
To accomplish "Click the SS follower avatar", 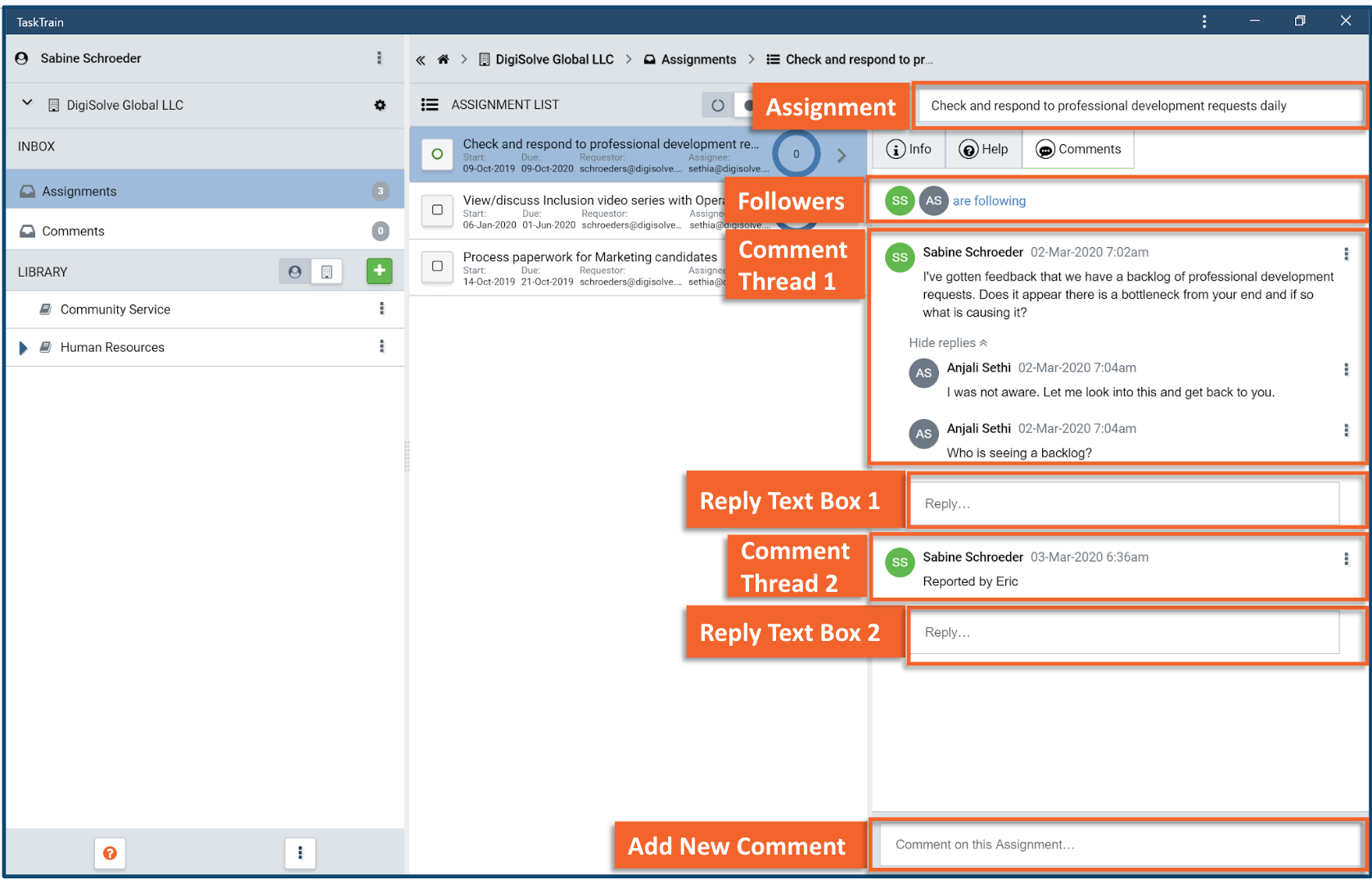I will tap(900, 201).
